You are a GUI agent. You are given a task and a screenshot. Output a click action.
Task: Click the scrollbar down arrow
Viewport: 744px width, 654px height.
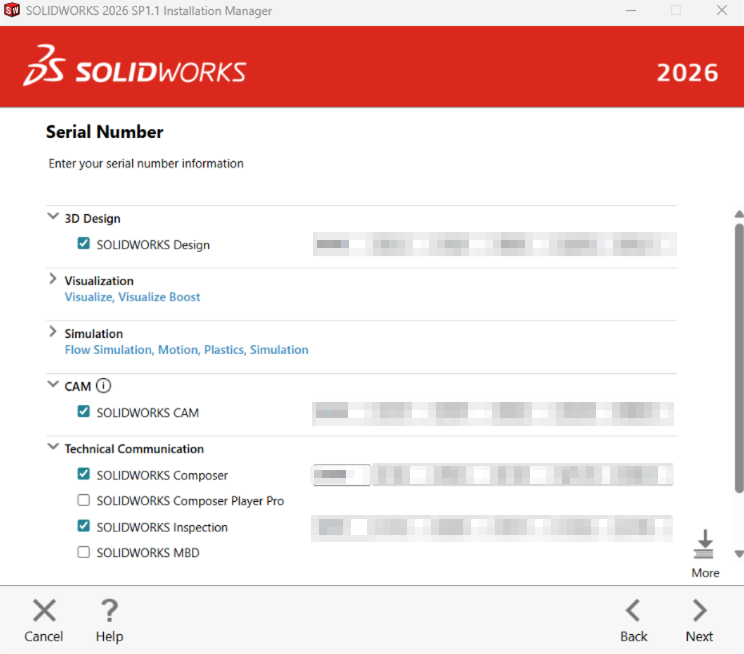click(739, 554)
